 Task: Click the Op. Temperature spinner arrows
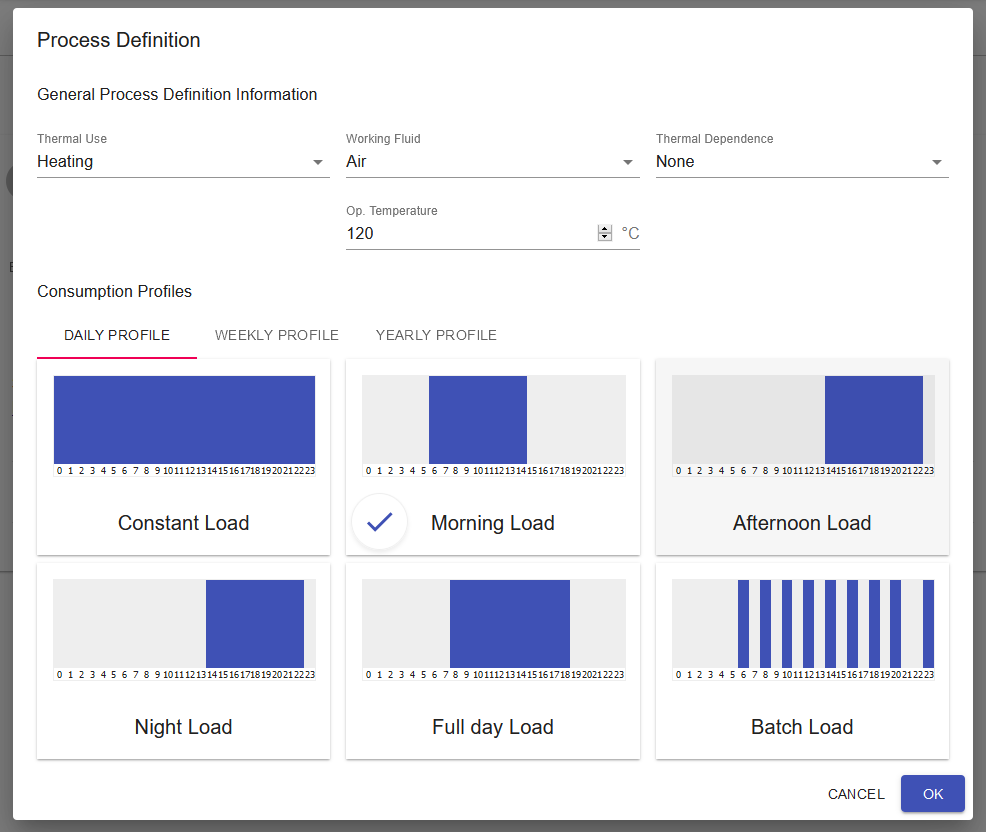tap(604, 233)
